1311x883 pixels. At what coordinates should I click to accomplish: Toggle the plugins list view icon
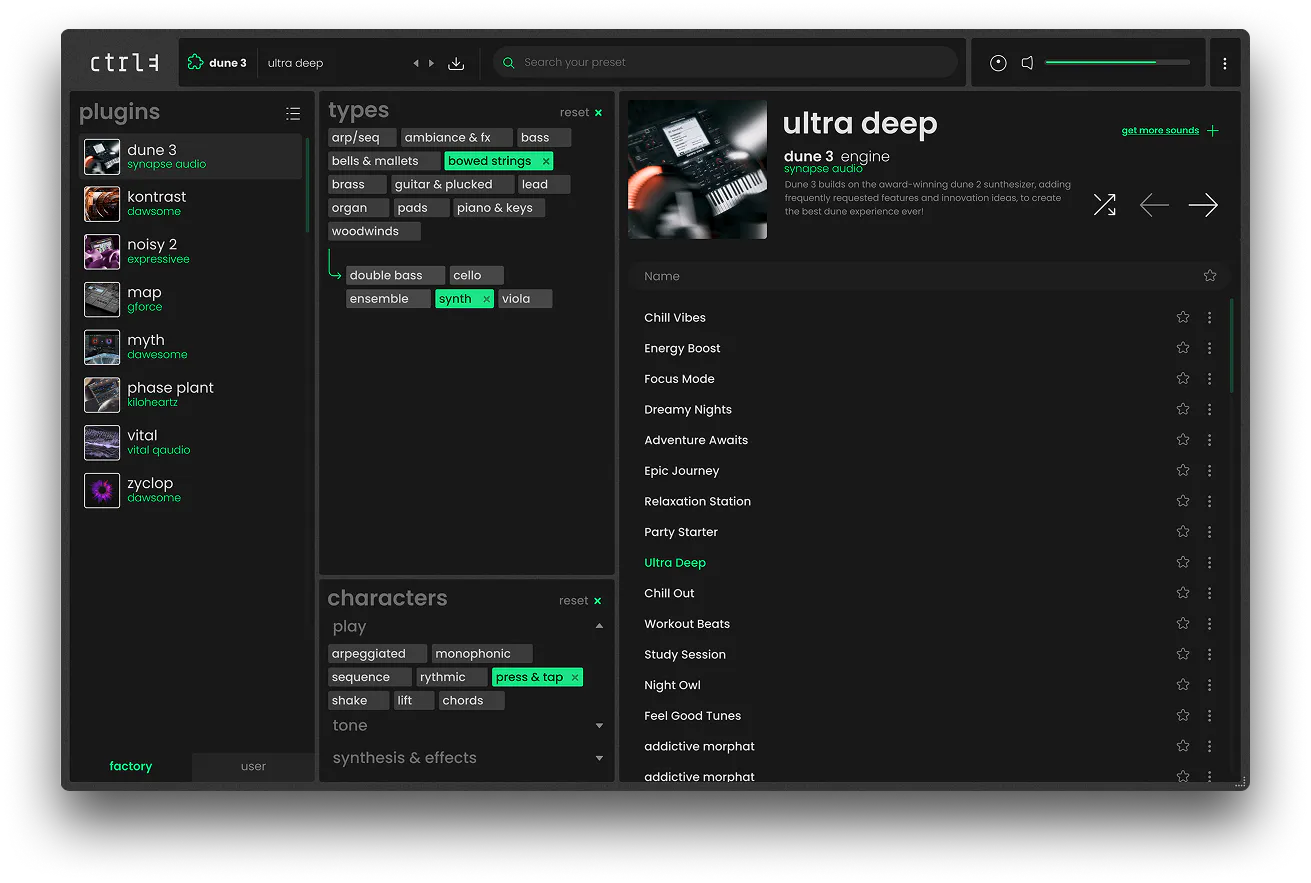[x=293, y=114]
